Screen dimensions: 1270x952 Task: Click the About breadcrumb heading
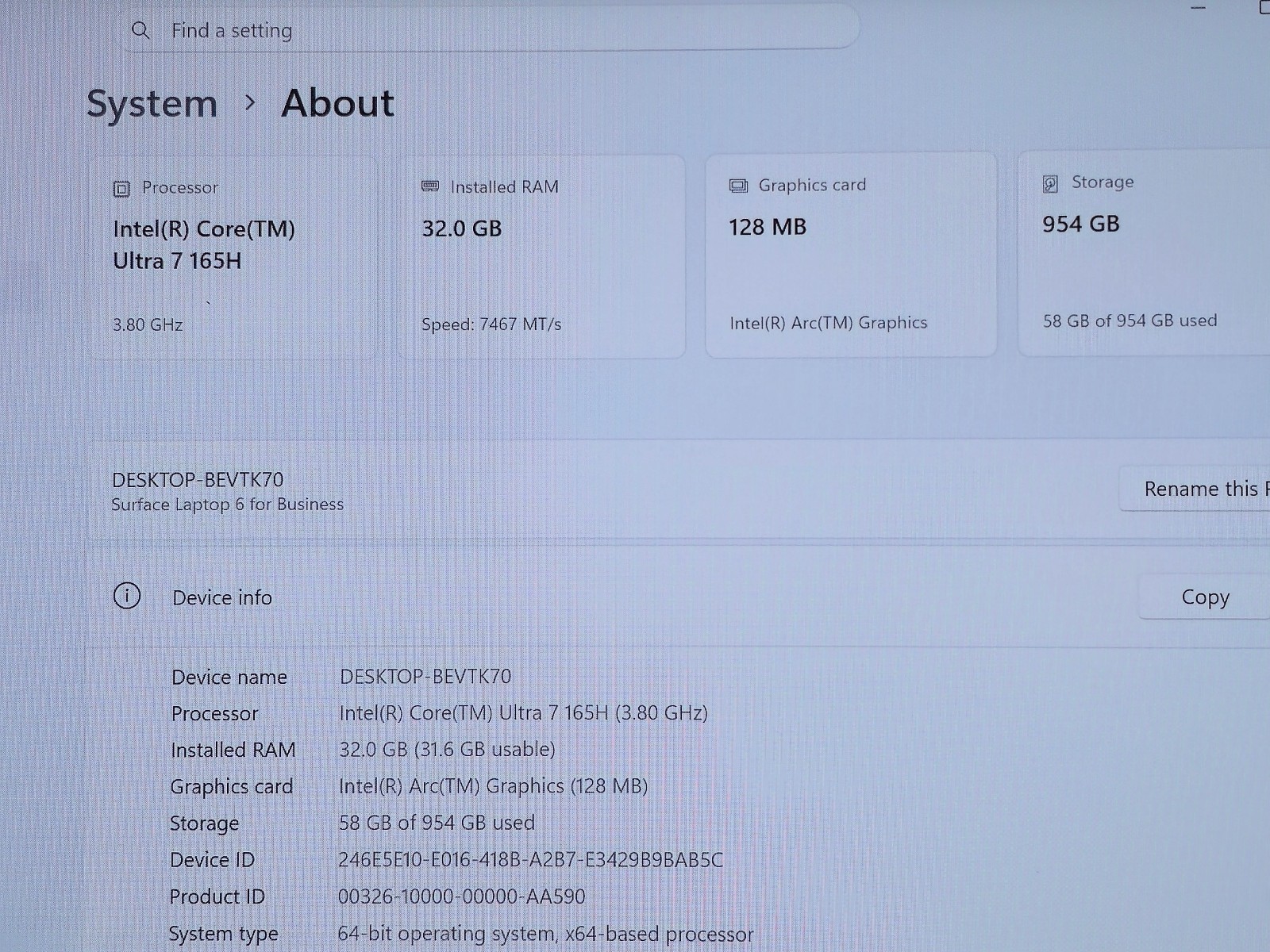pyautogui.click(x=338, y=103)
